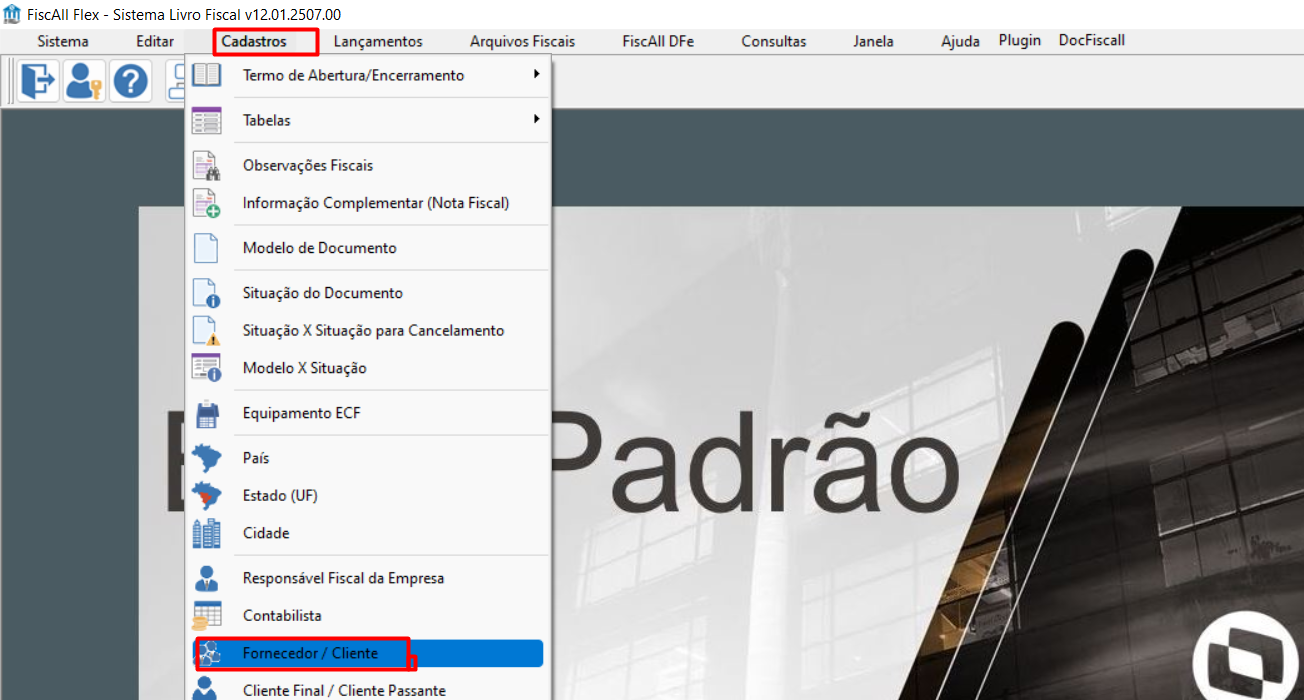Screen dimensions: 1304x700
Task: Click the Contabilista table icon
Action: [x=206, y=615]
